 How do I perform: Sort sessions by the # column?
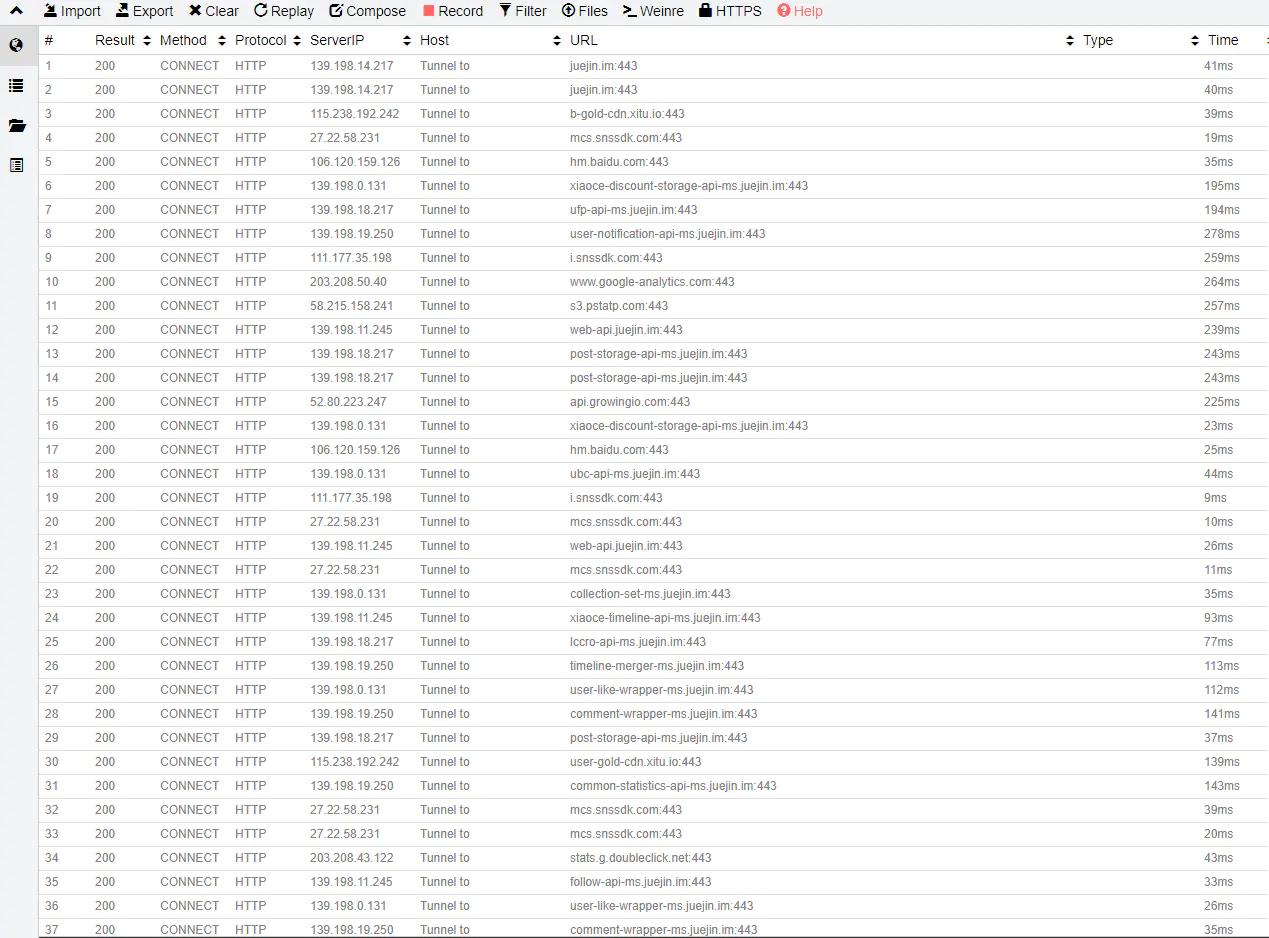click(x=49, y=40)
